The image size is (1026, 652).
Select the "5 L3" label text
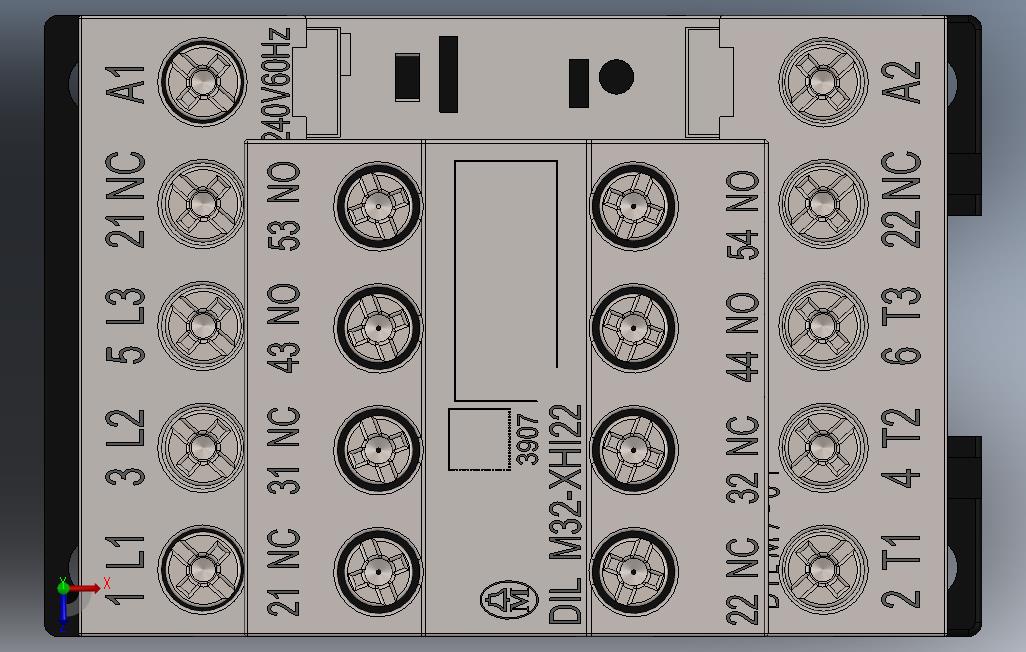(x=126, y=326)
